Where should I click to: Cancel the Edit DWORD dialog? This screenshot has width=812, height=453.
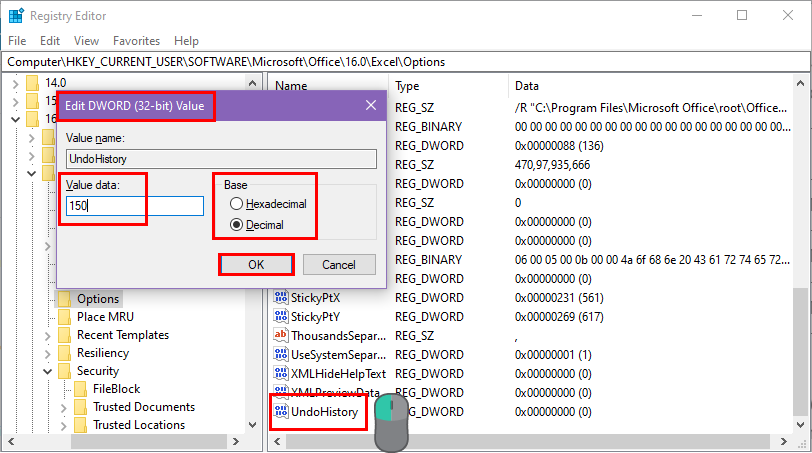tap(339, 265)
